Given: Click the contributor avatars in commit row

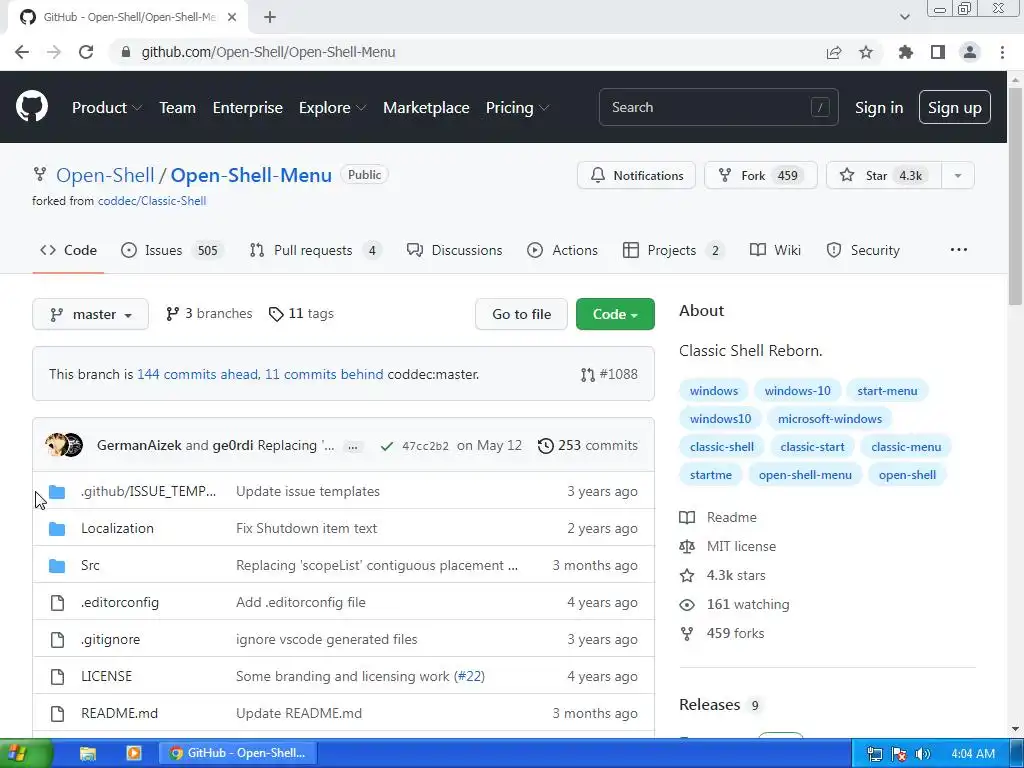Looking at the screenshot, I should click(64, 445).
